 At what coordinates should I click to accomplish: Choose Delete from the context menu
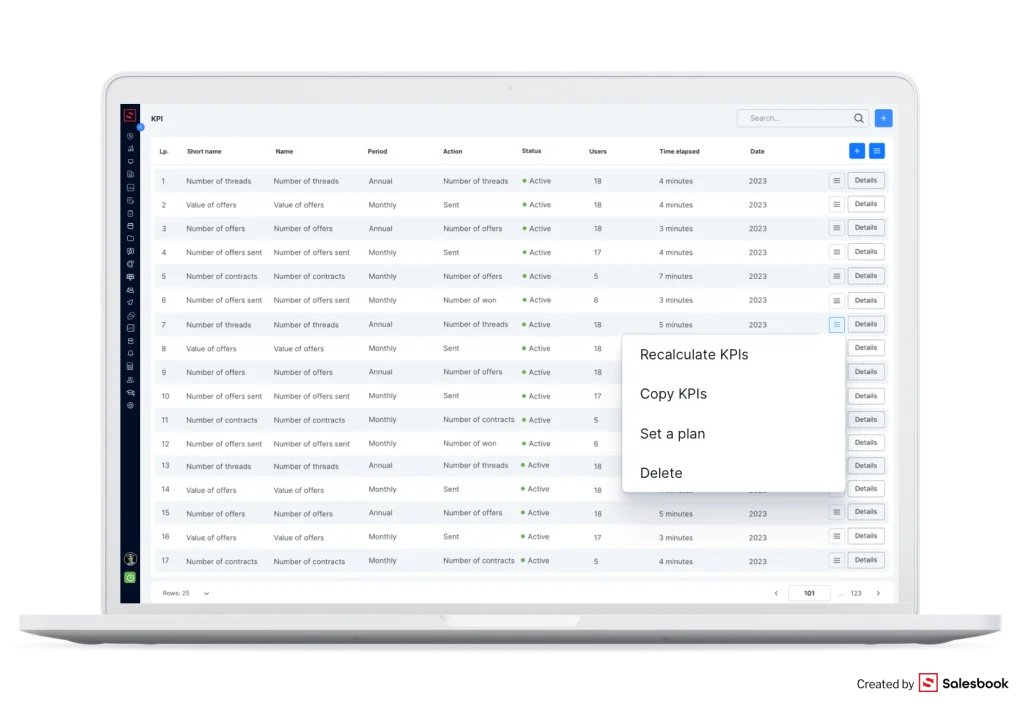click(661, 473)
